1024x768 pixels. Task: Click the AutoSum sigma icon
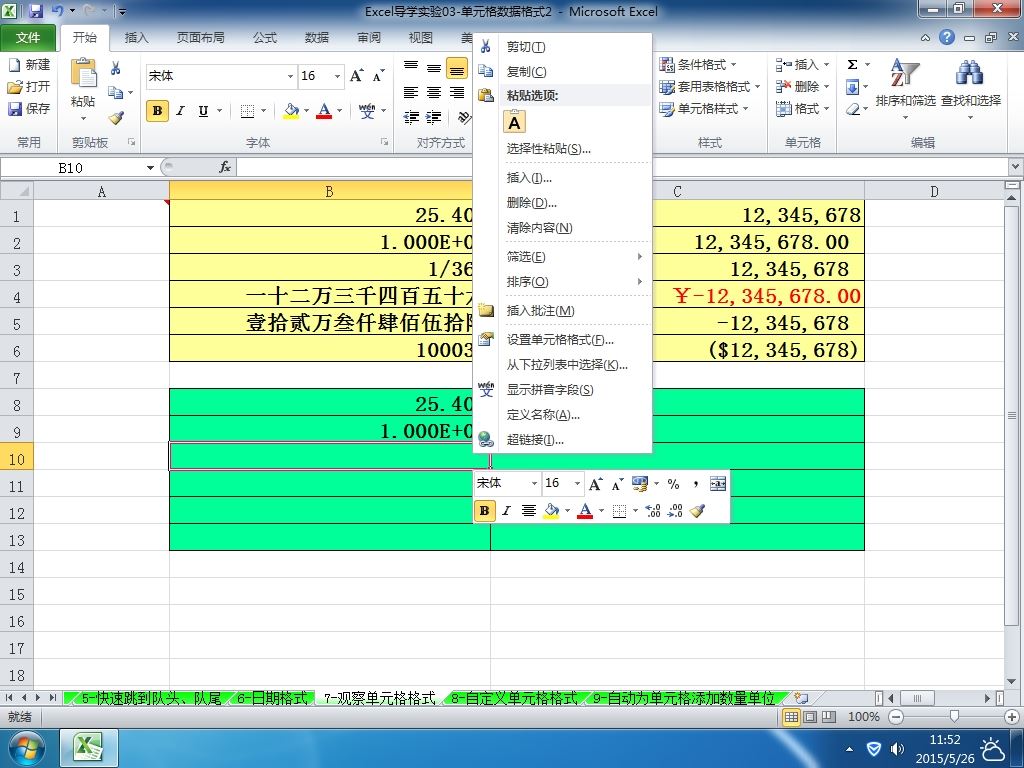point(852,65)
